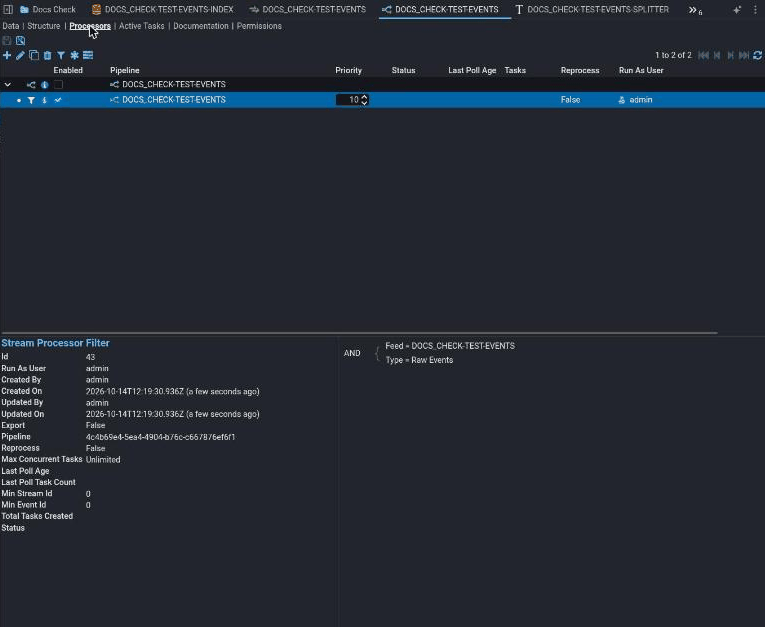Screen dimensions: 765x627
Task: Open the Active Tasks sub-tab
Action: coord(141,26)
